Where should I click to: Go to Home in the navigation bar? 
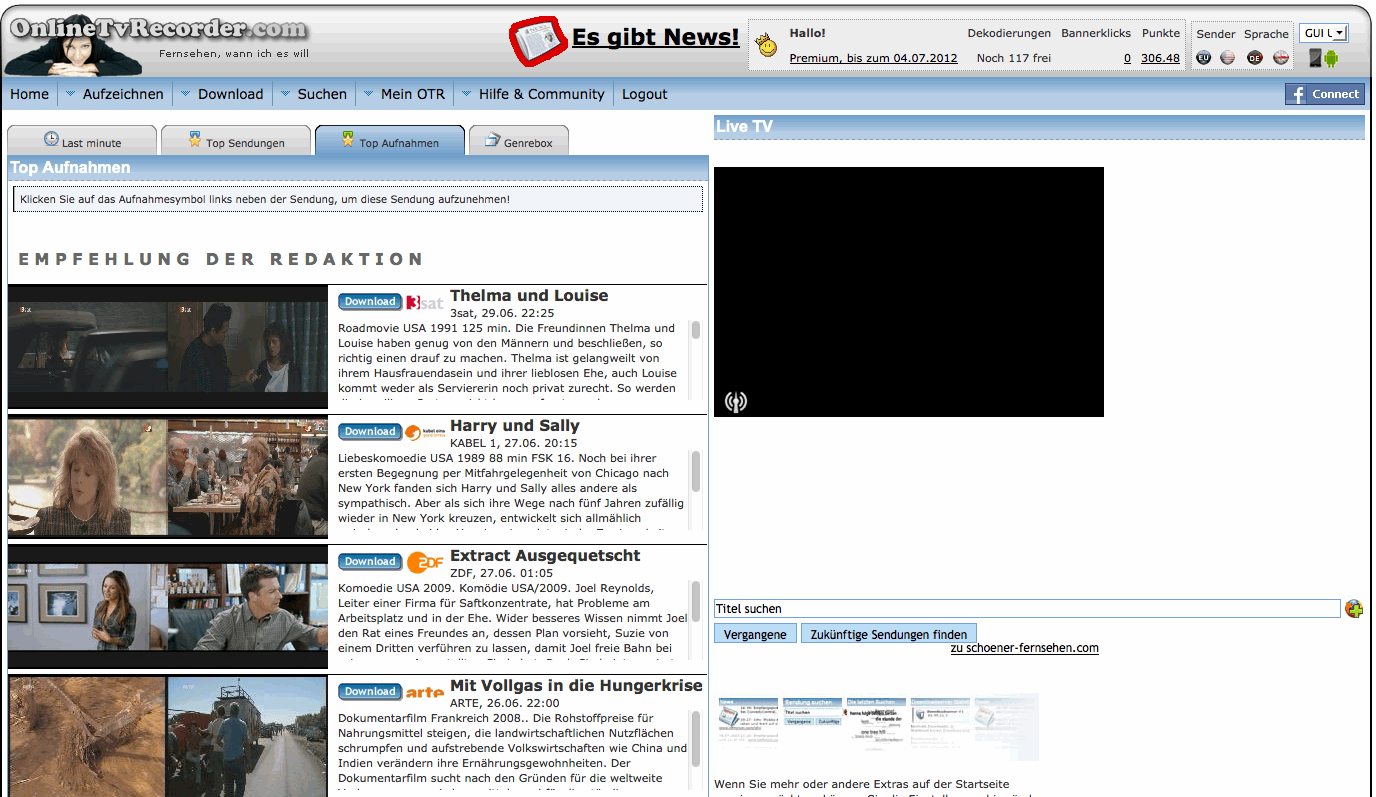pyautogui.click(x=29, y=94)
